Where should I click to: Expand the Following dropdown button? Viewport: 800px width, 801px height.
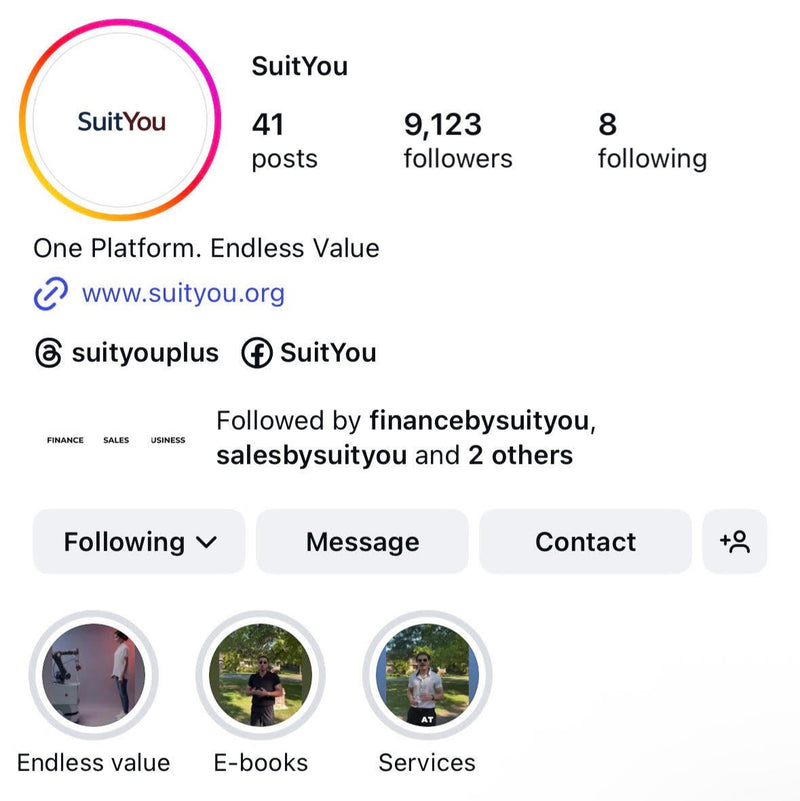[139, 542]
